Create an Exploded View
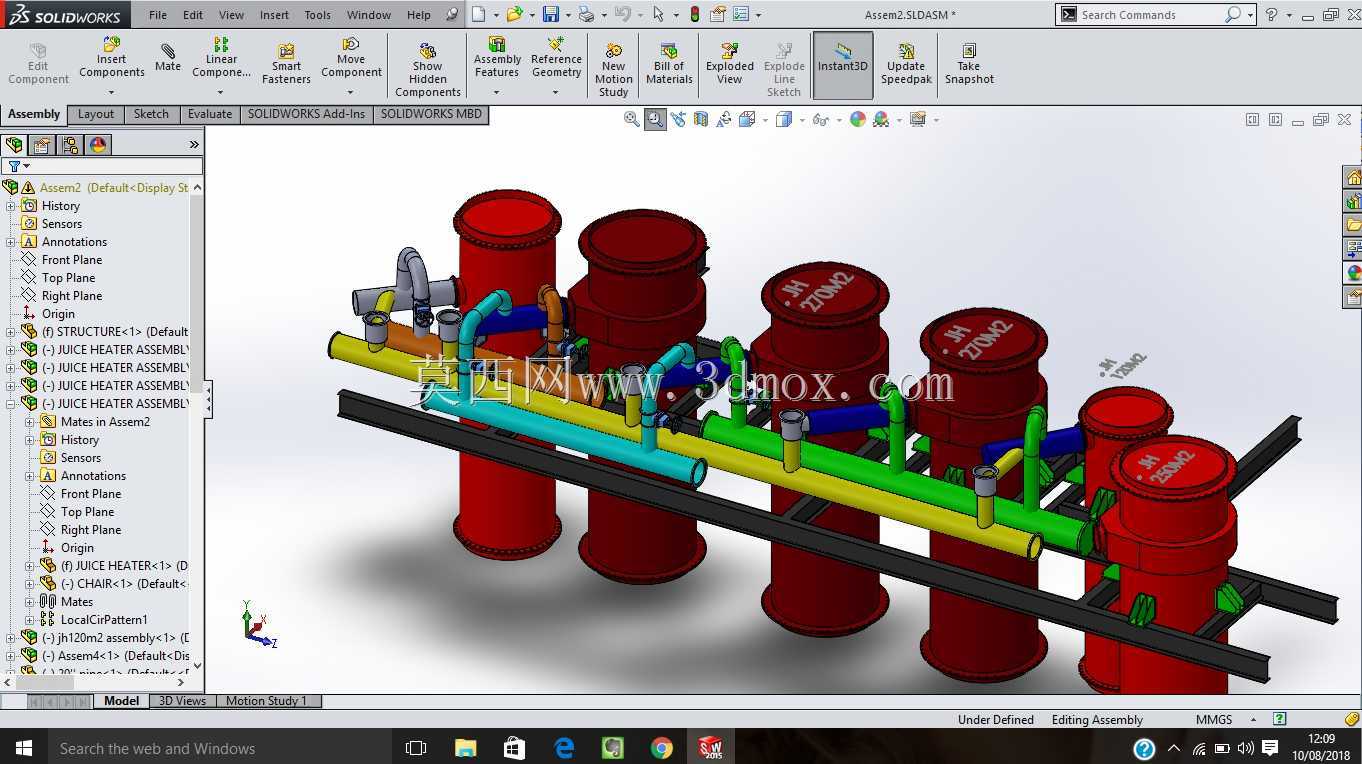 tap(730, 64)
